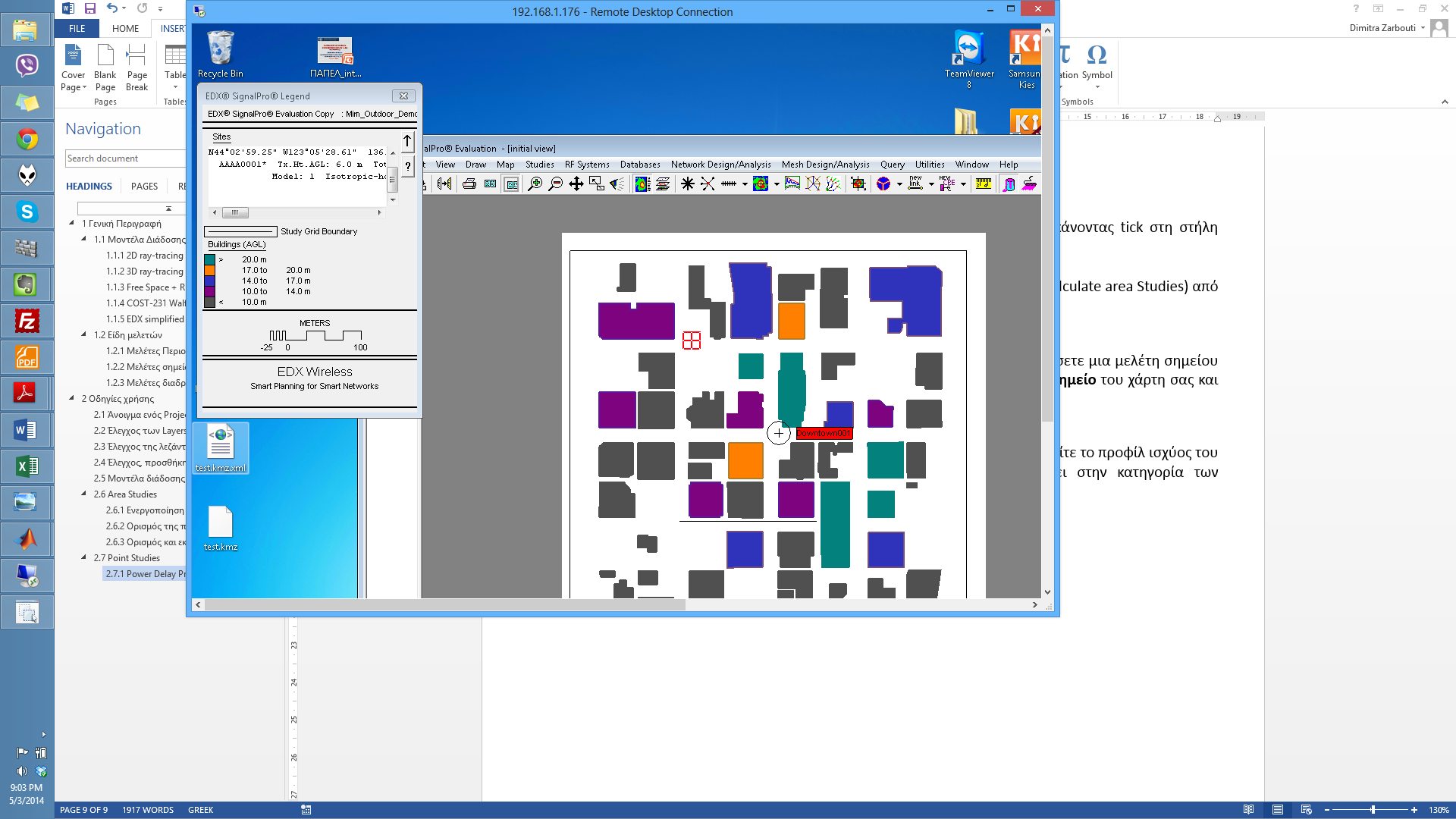The height and width of the screenshot is (819, 1456).
Task: Select the zoom-to-window rectangle tool
Action: pos(597,184)
